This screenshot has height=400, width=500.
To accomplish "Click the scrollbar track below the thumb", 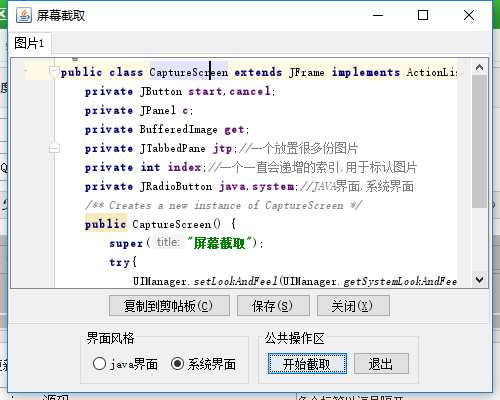I will click(x=479, y=240).
